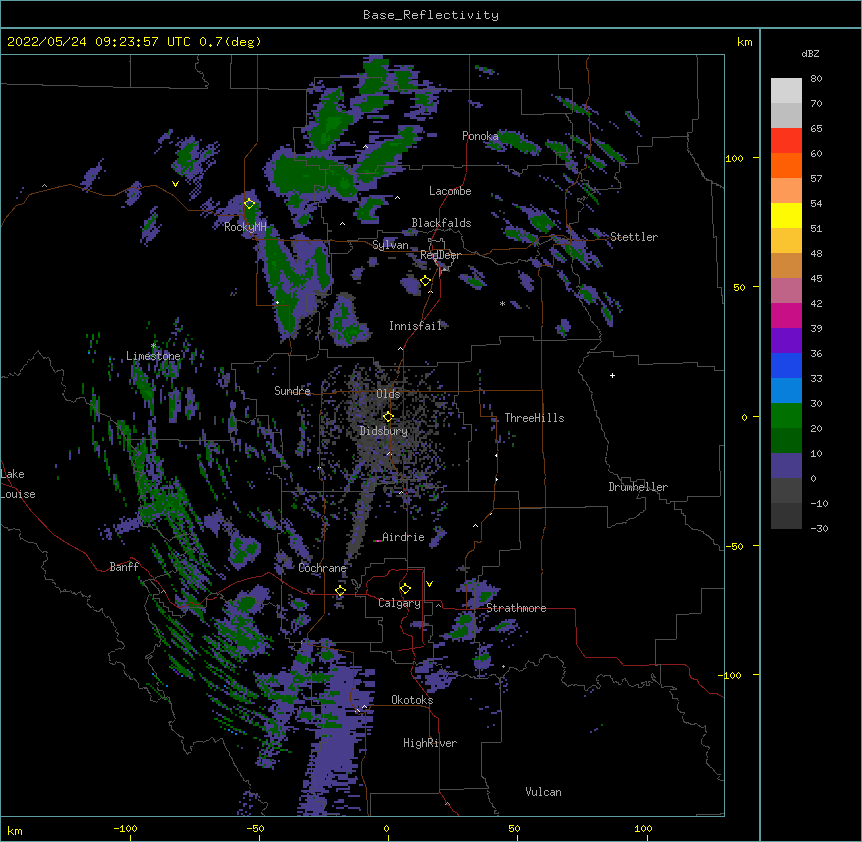Click the white plus marker north of Drumheller

click(612, 375)
